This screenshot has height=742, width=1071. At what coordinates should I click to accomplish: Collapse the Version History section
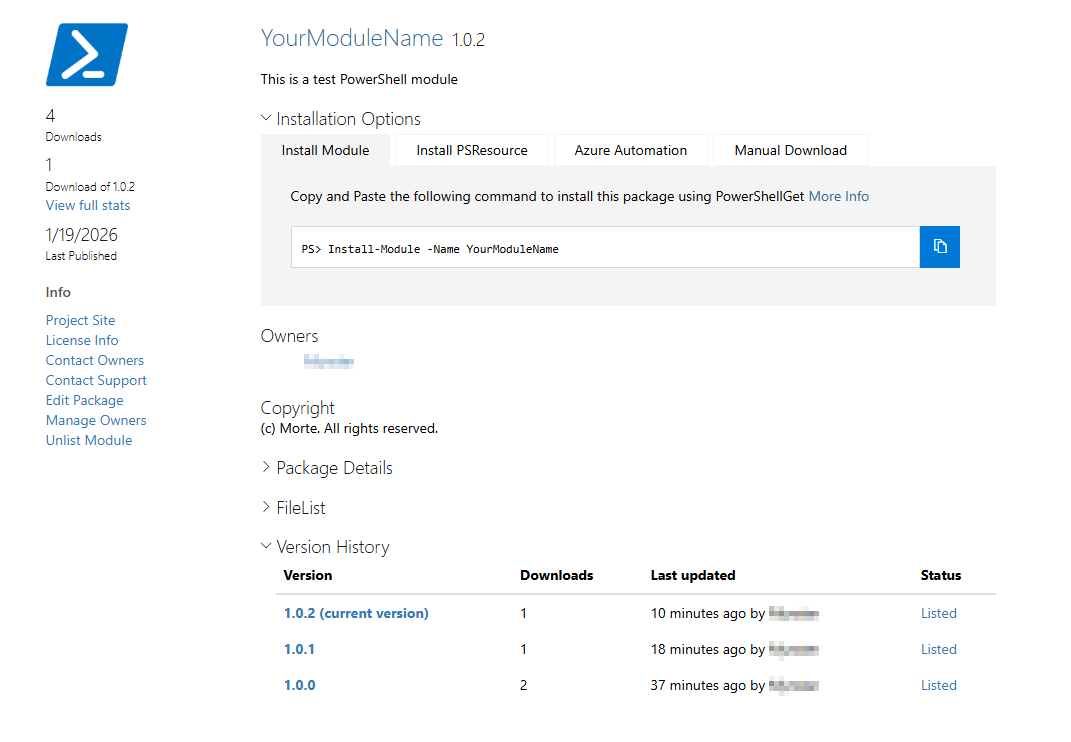point(333,546)
